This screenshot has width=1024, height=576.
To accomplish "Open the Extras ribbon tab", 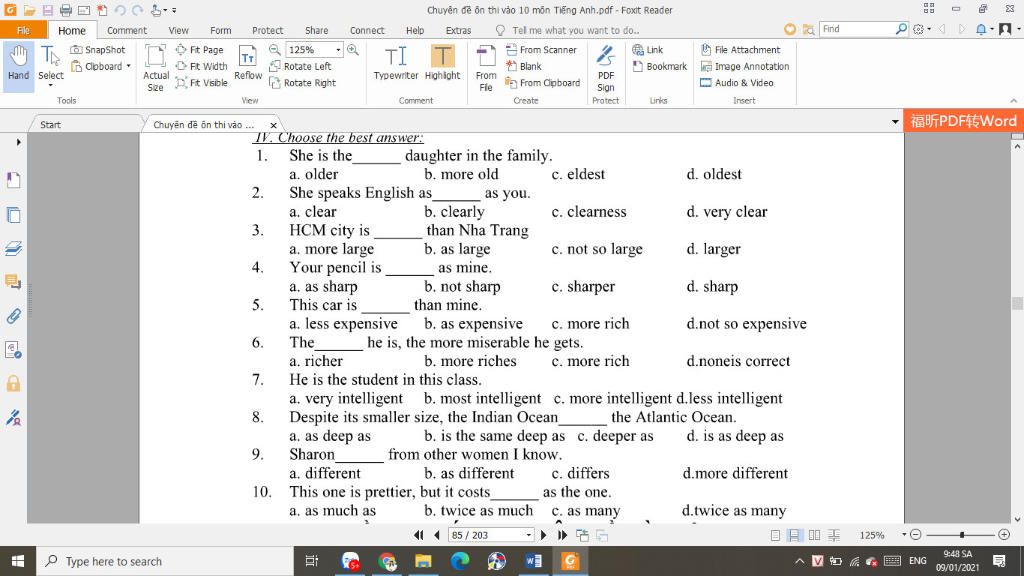I will 458,30.
